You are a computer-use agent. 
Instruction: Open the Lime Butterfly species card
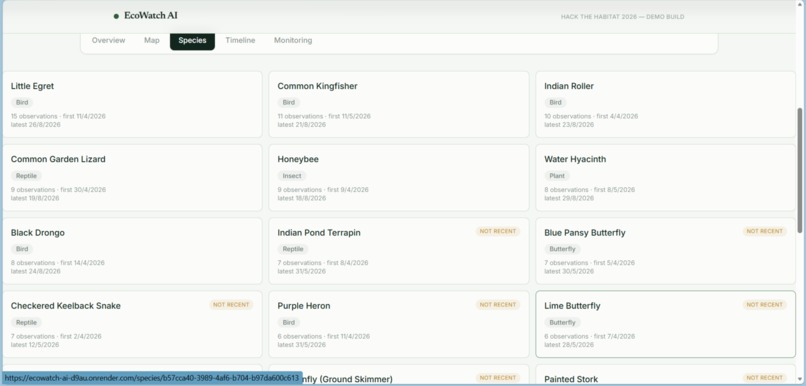pyautogui.click(x=666, y=324)
